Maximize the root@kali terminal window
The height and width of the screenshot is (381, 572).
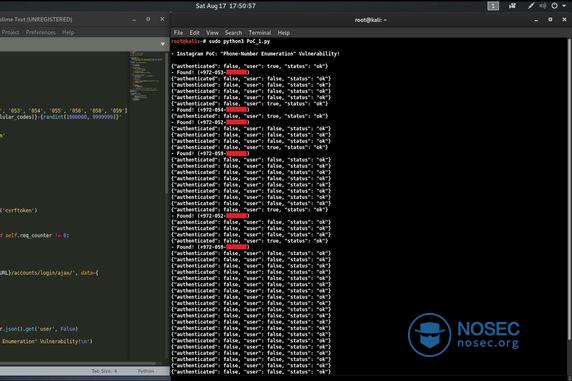[550, 19]
